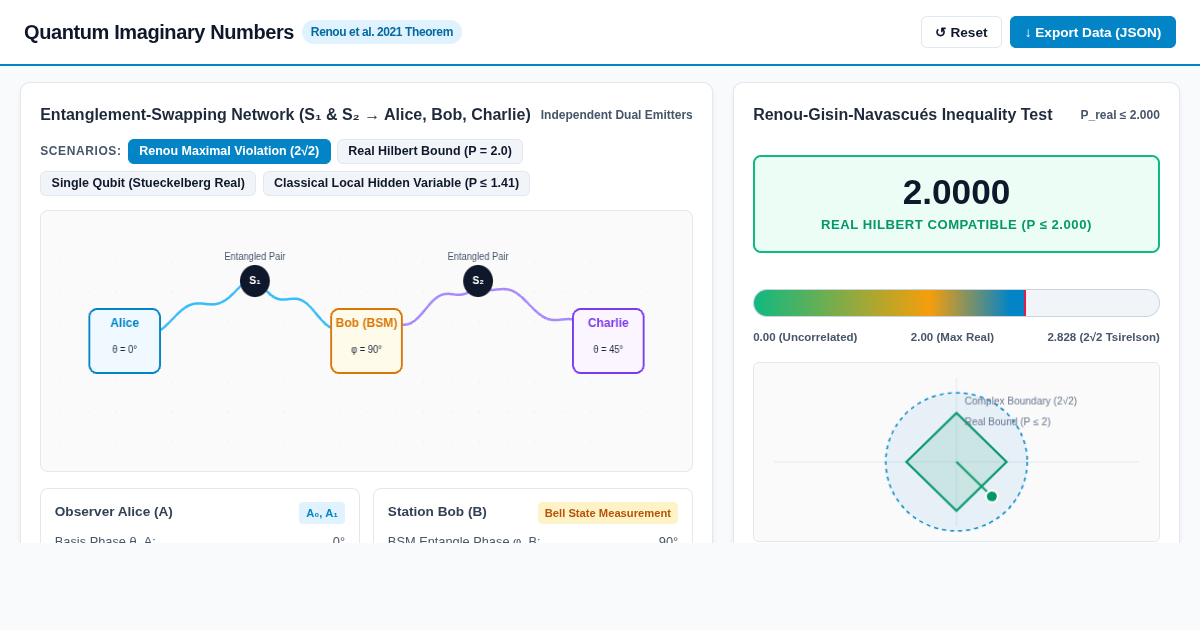Click the Independent Dual Emitters label
The width and height of the screenshot is (1200, 630).
[617, 115]
